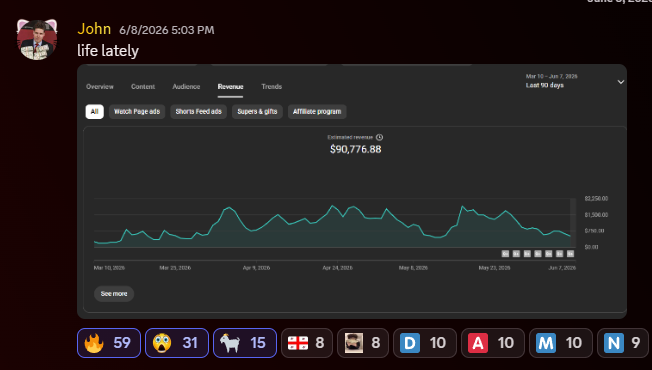Click the $2,250.00 y-axis label
This screenshot has height=370, width=652.
pos(596,199)
